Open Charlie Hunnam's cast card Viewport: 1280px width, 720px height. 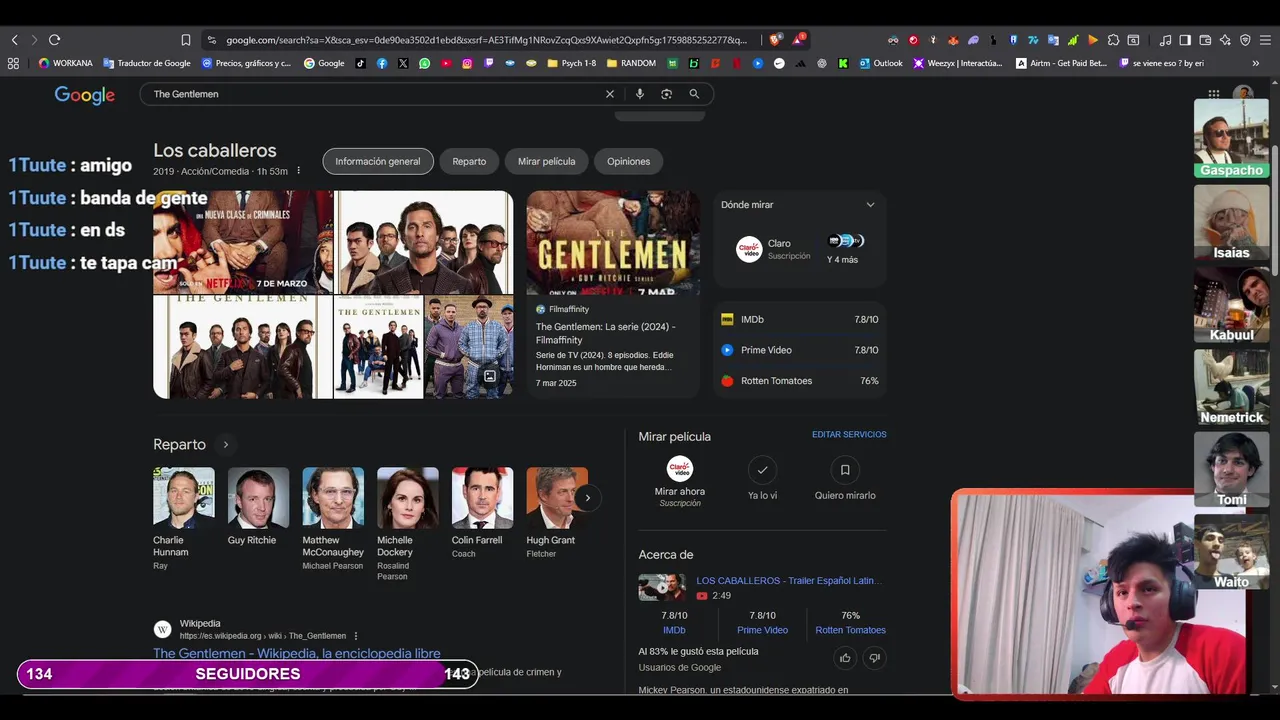183,520
